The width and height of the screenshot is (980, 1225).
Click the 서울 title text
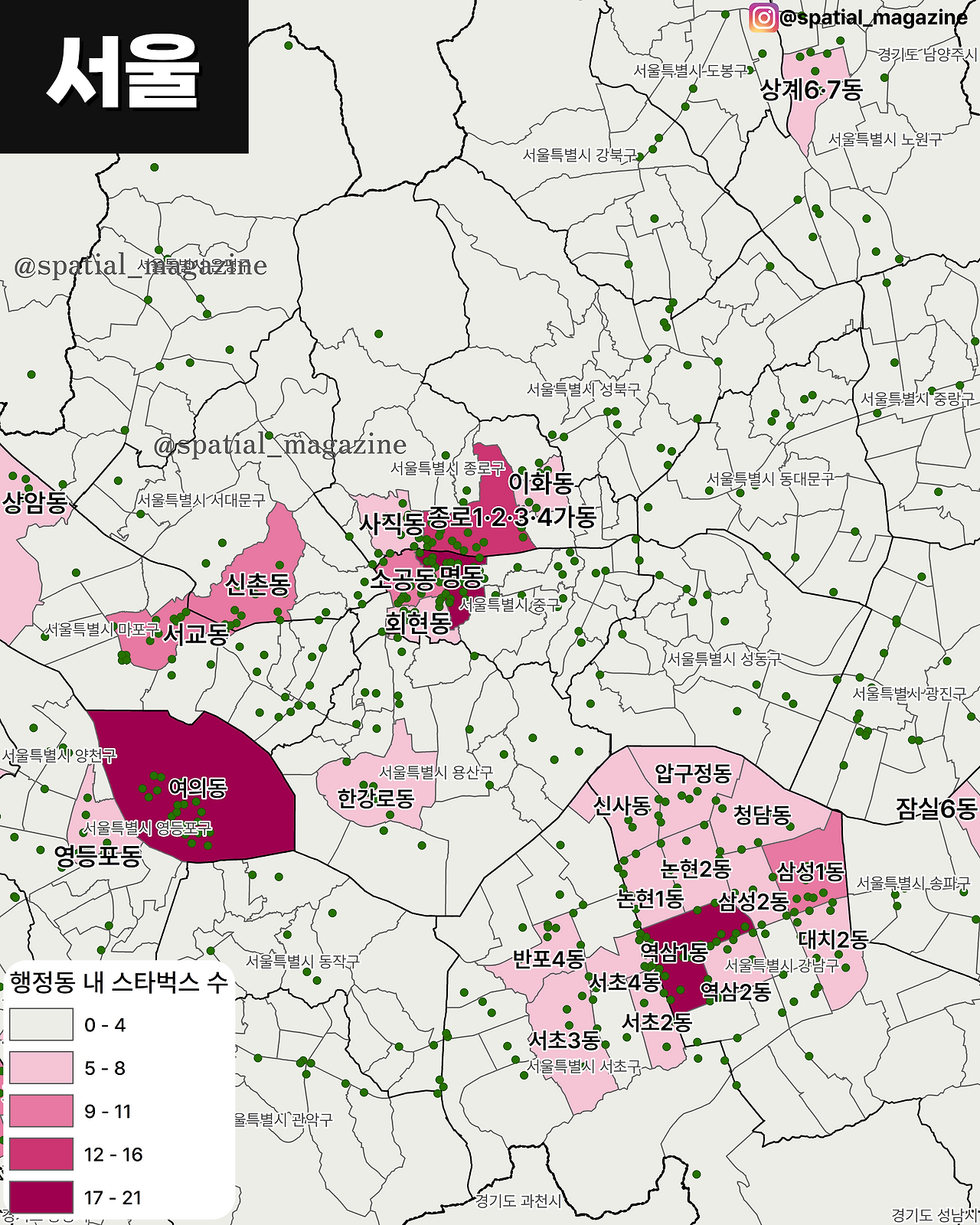tap(123, 73)
